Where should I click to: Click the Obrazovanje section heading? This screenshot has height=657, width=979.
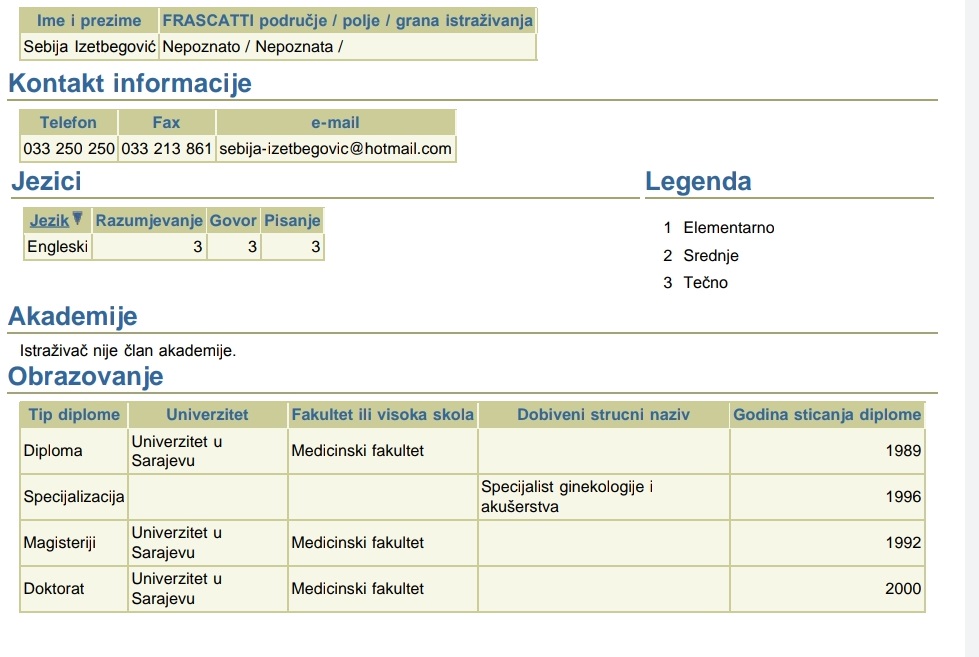click(85, 377)
